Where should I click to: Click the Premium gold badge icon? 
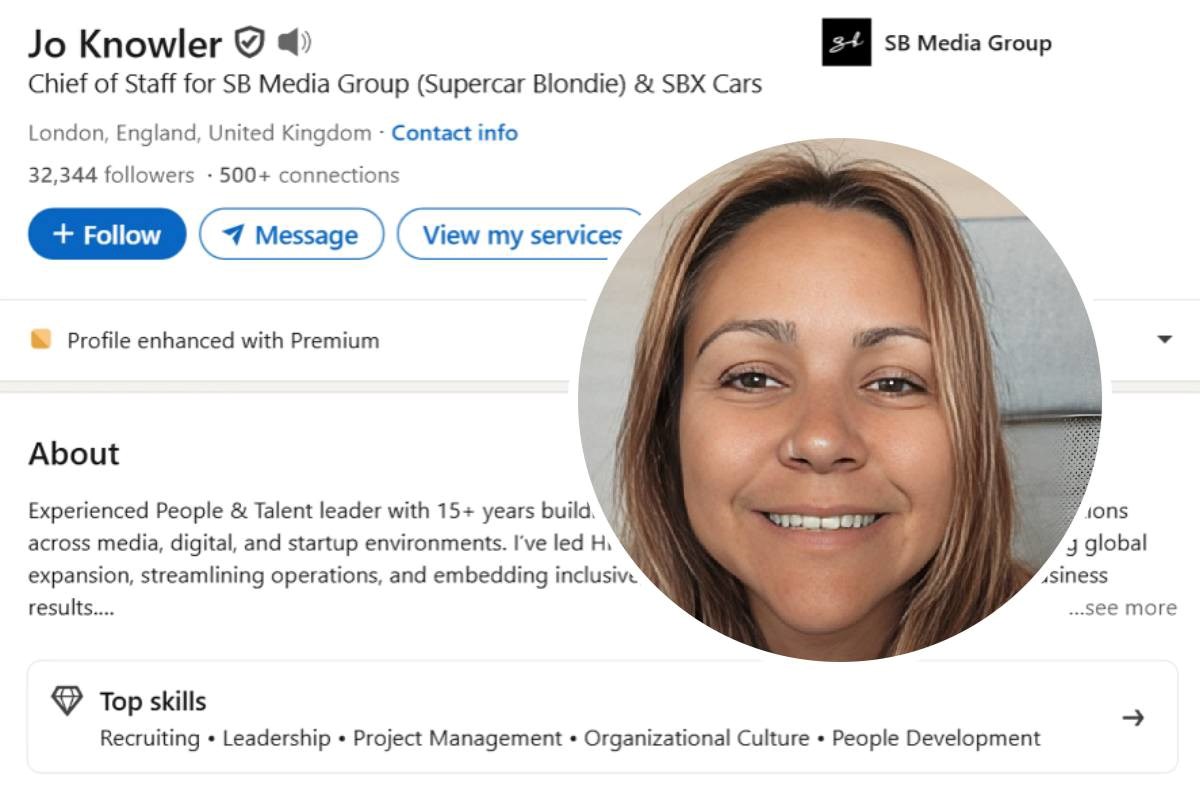pos(39,340)
